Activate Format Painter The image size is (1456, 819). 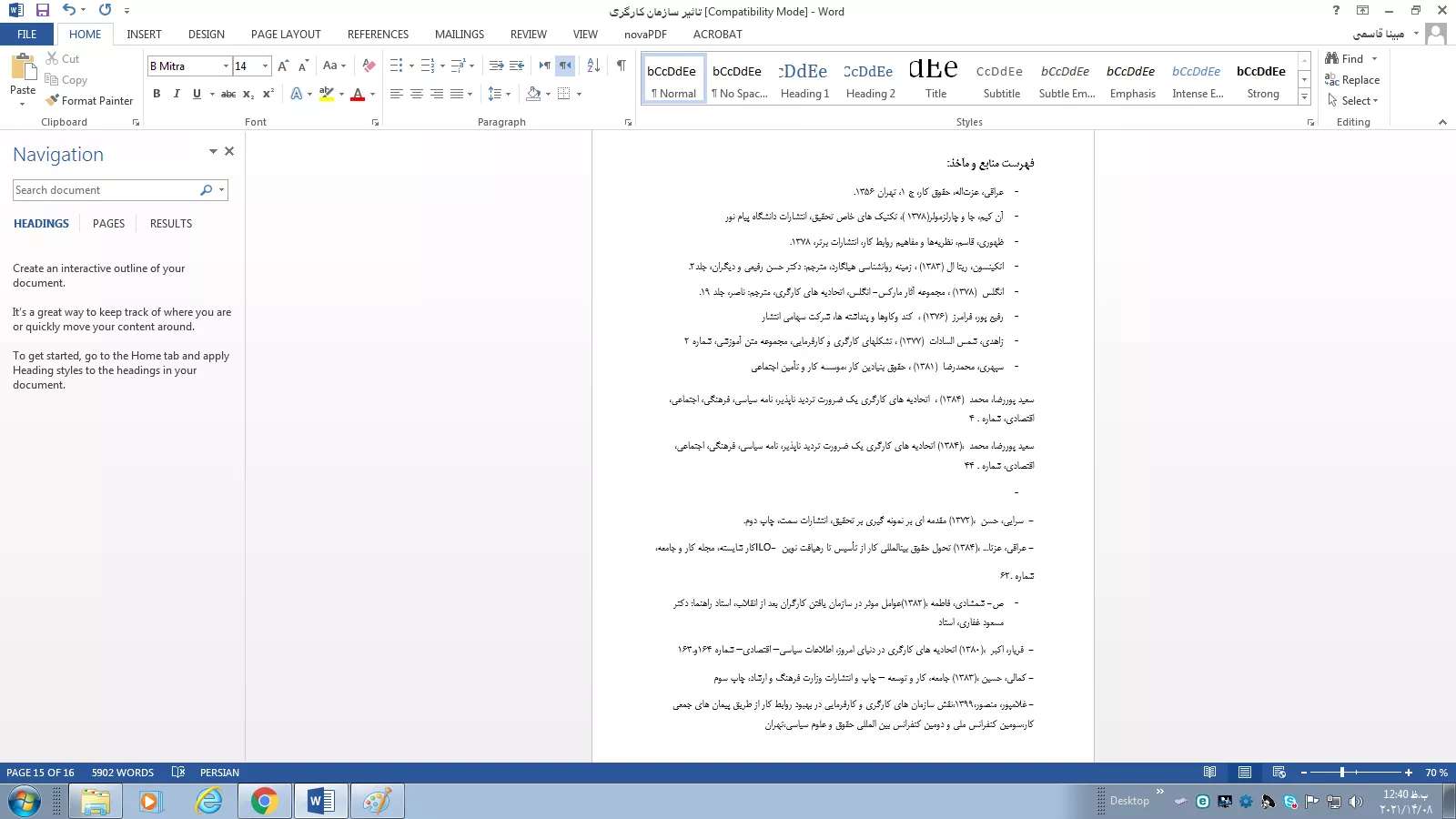[x=89, y=101]
